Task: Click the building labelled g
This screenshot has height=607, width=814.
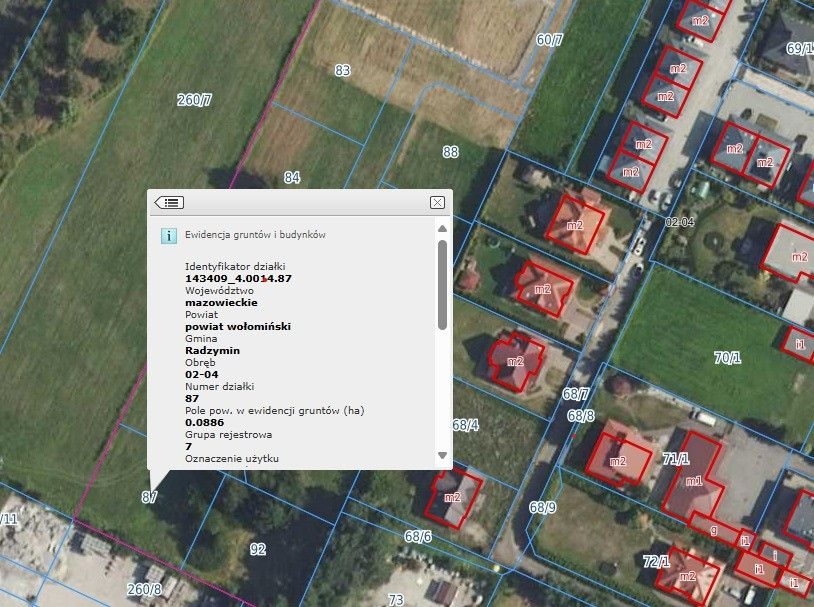Action: (715, 529)
